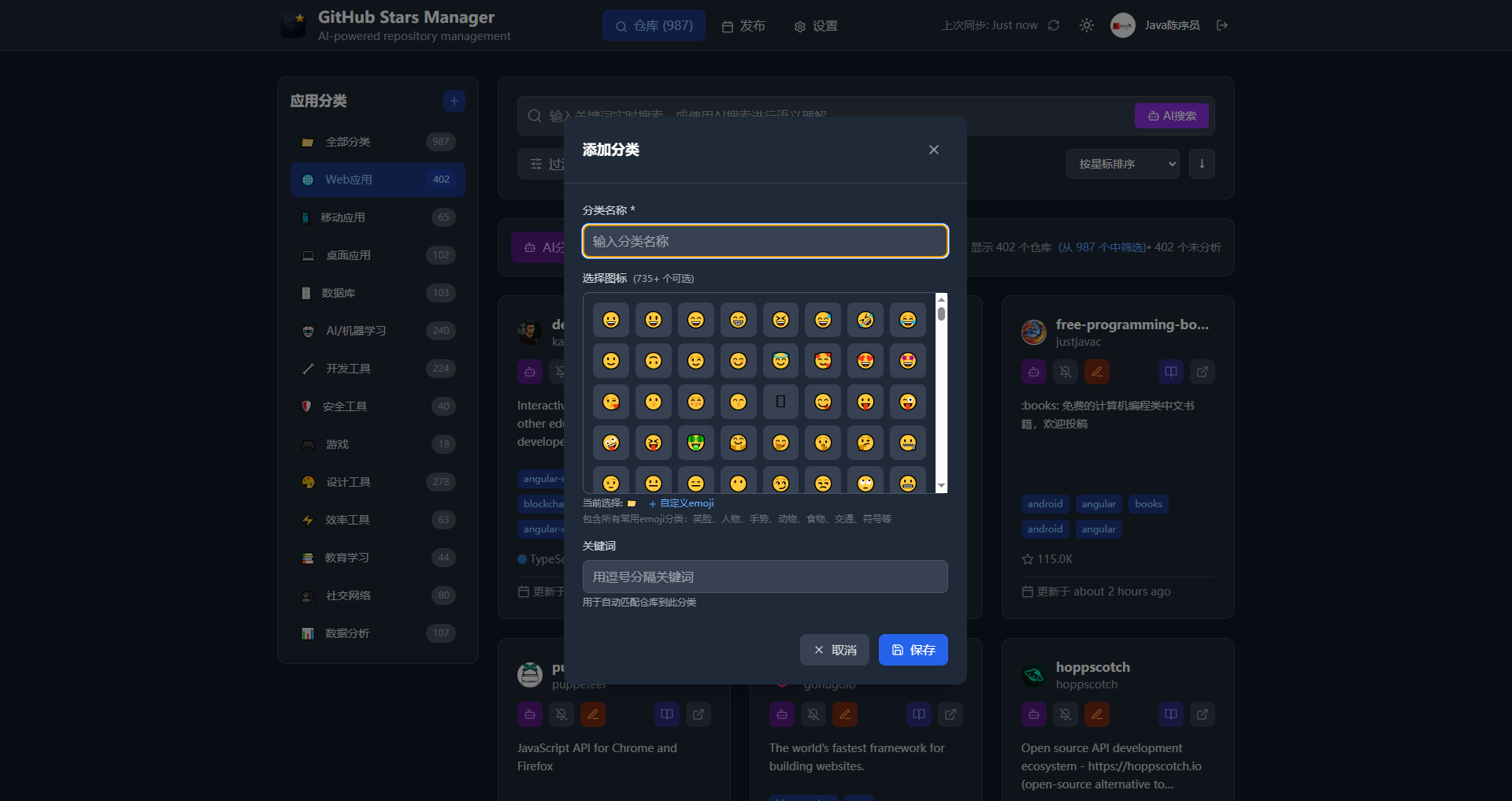
Task: Select the heart-eyes emoji
Action: [865, 361]
